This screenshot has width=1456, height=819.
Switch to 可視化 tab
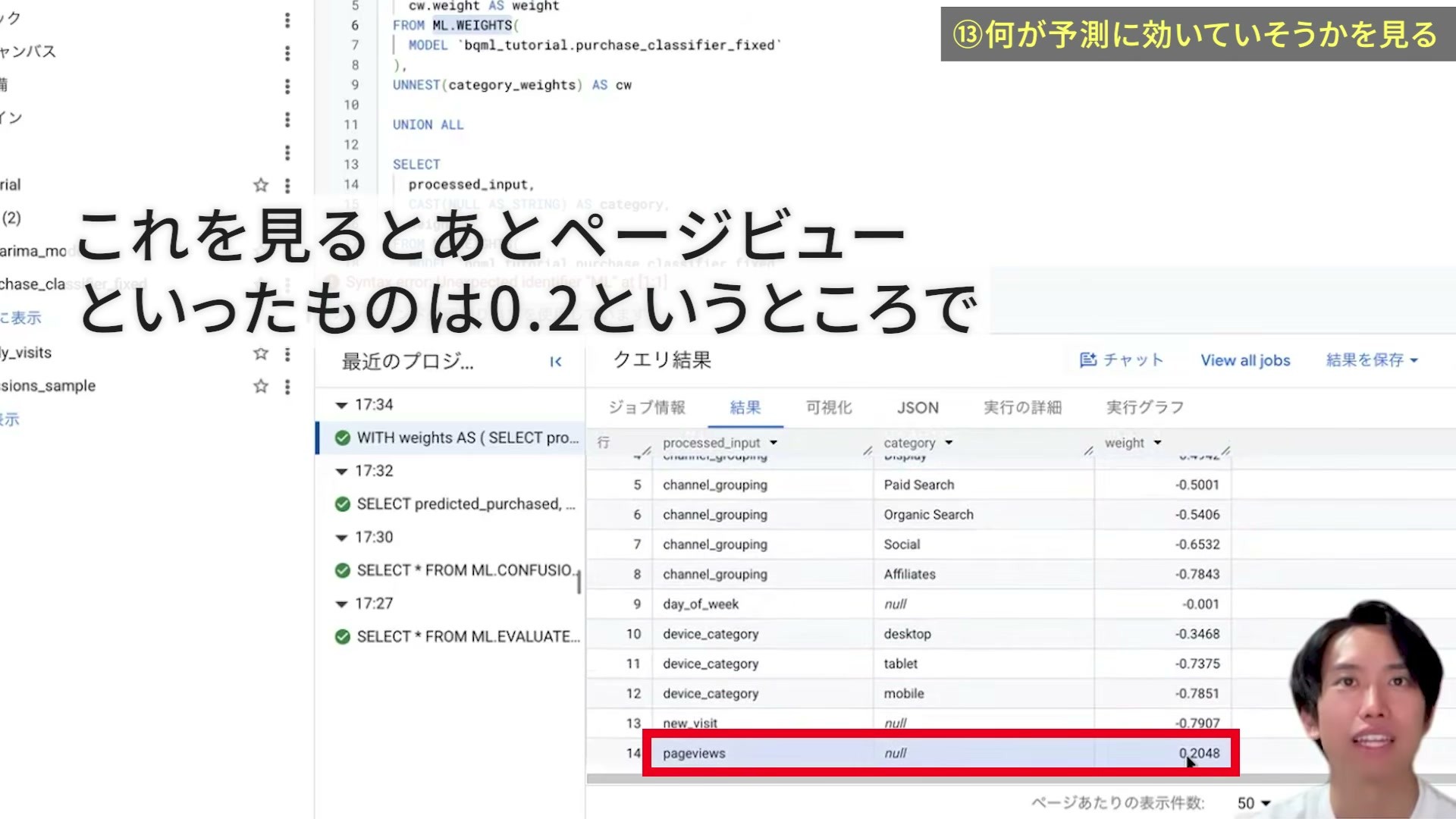point(829,408)
